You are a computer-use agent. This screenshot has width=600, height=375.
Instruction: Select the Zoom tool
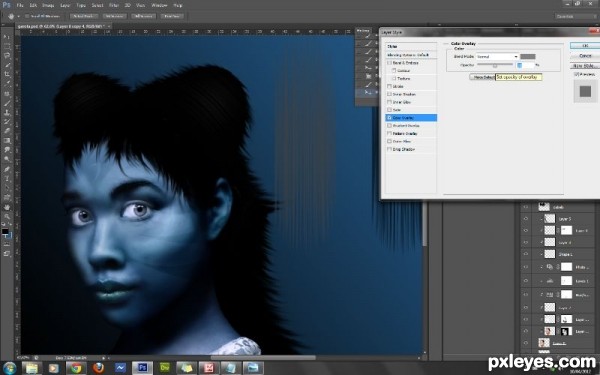click(x=7, y=217)
